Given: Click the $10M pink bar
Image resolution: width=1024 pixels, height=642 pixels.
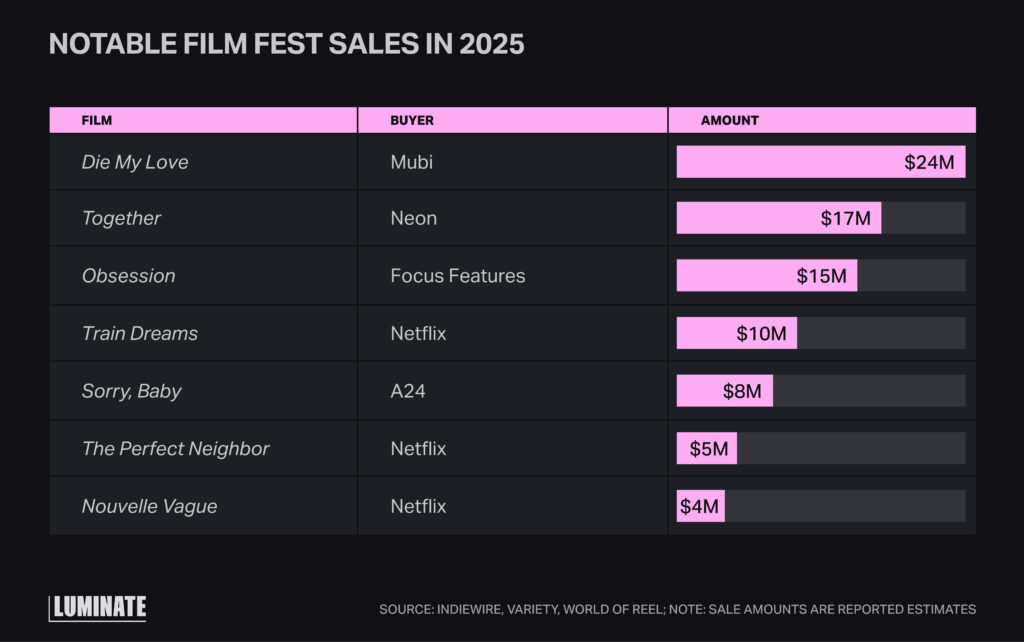Looking at the screenshot, I should click(x=736, y=333).
